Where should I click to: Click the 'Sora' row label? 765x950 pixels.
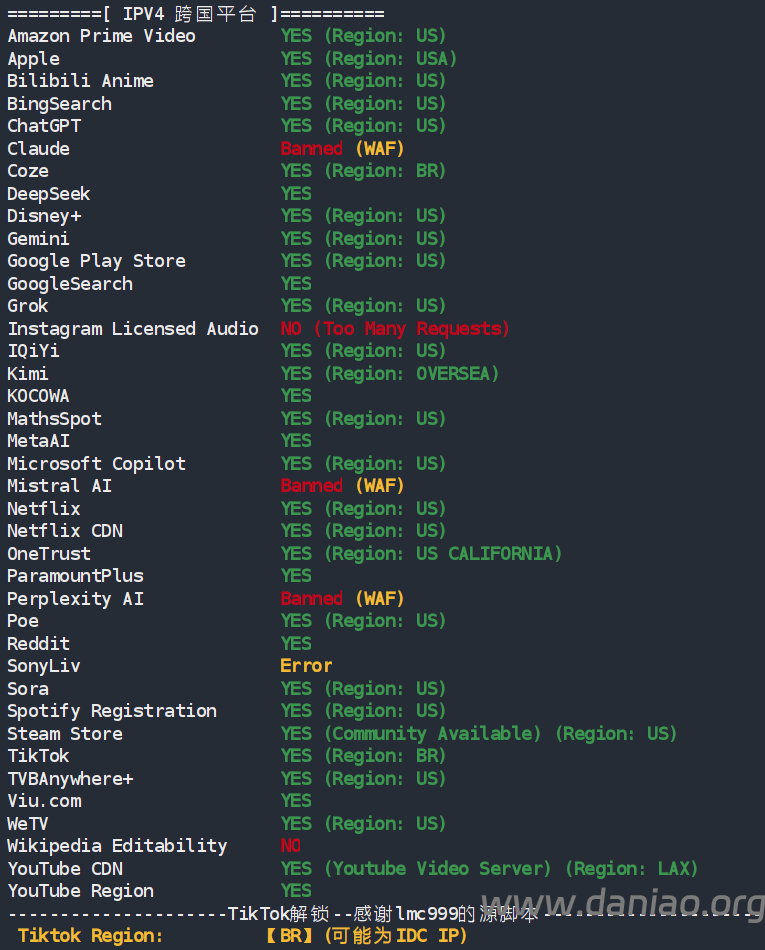28,689
